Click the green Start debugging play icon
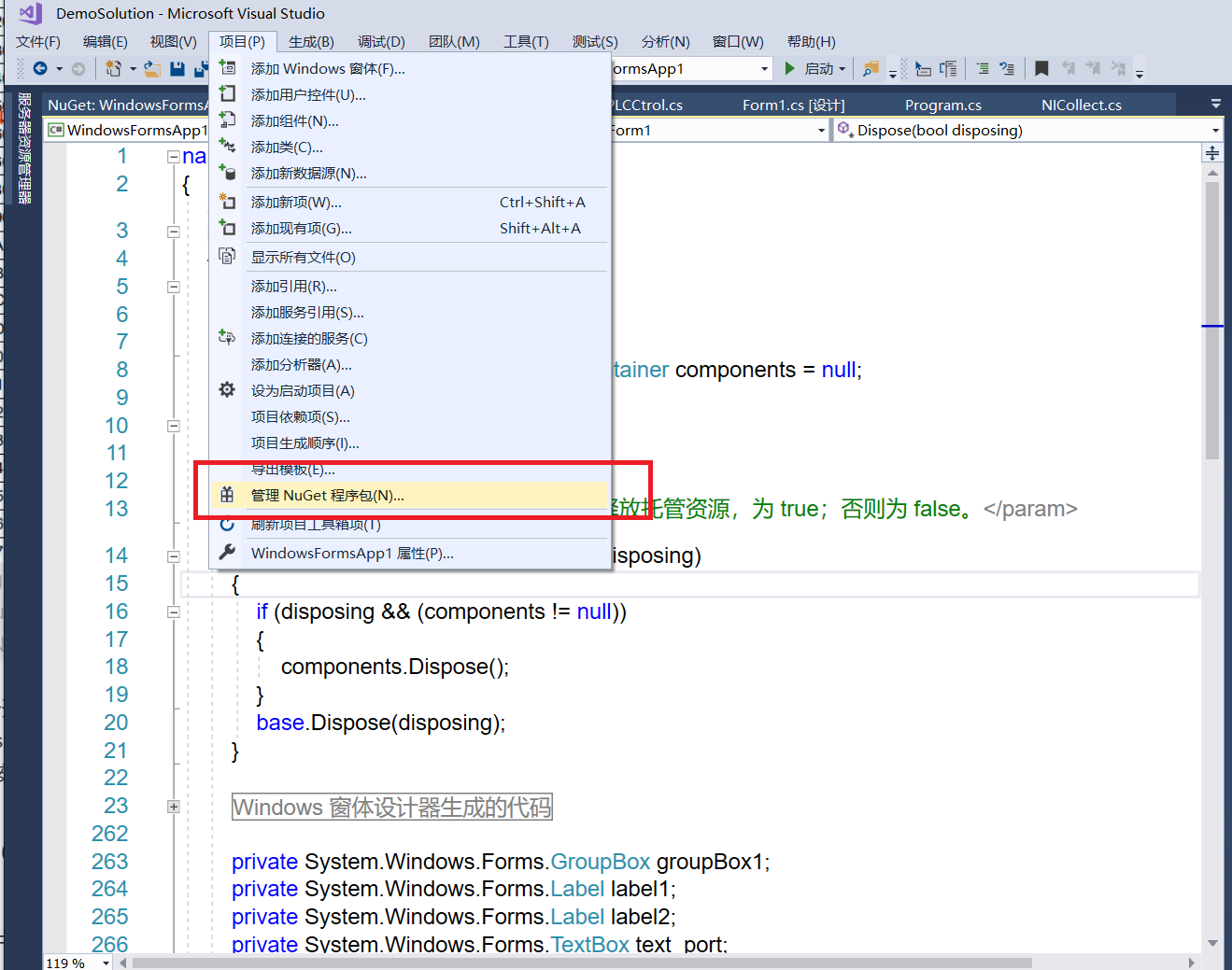The width and height of the screenshot is (1232, 970). pyautogui.click(x=790, y=68)
